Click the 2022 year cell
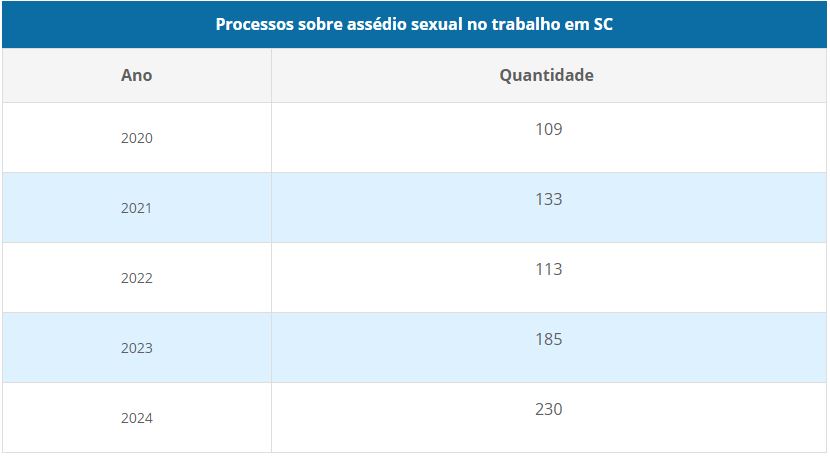The image size is (830, 457). [x=137, y=277]
